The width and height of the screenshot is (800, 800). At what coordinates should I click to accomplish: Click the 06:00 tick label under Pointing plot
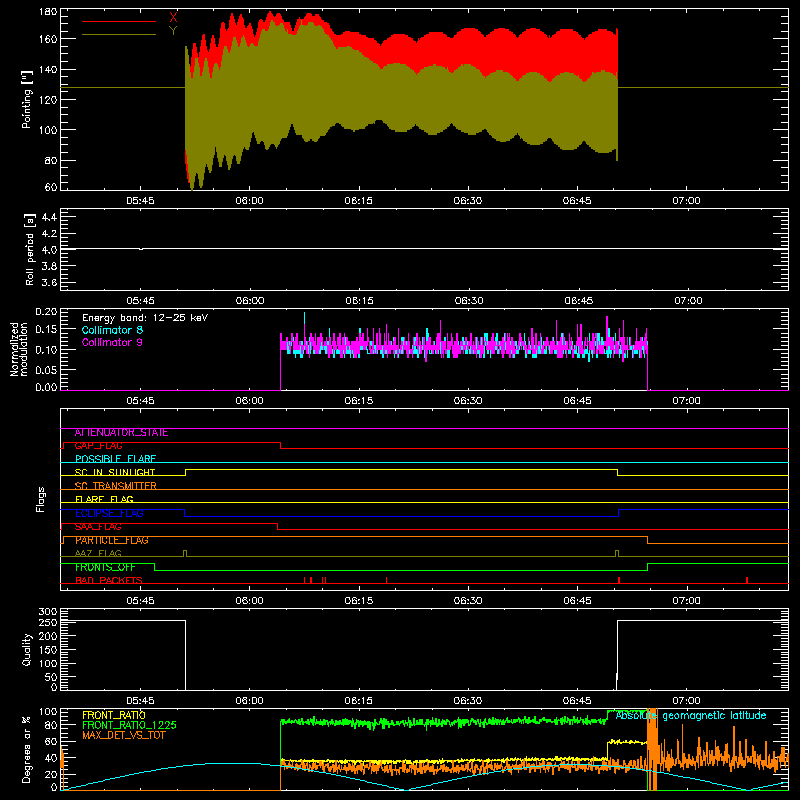point(249,201)
